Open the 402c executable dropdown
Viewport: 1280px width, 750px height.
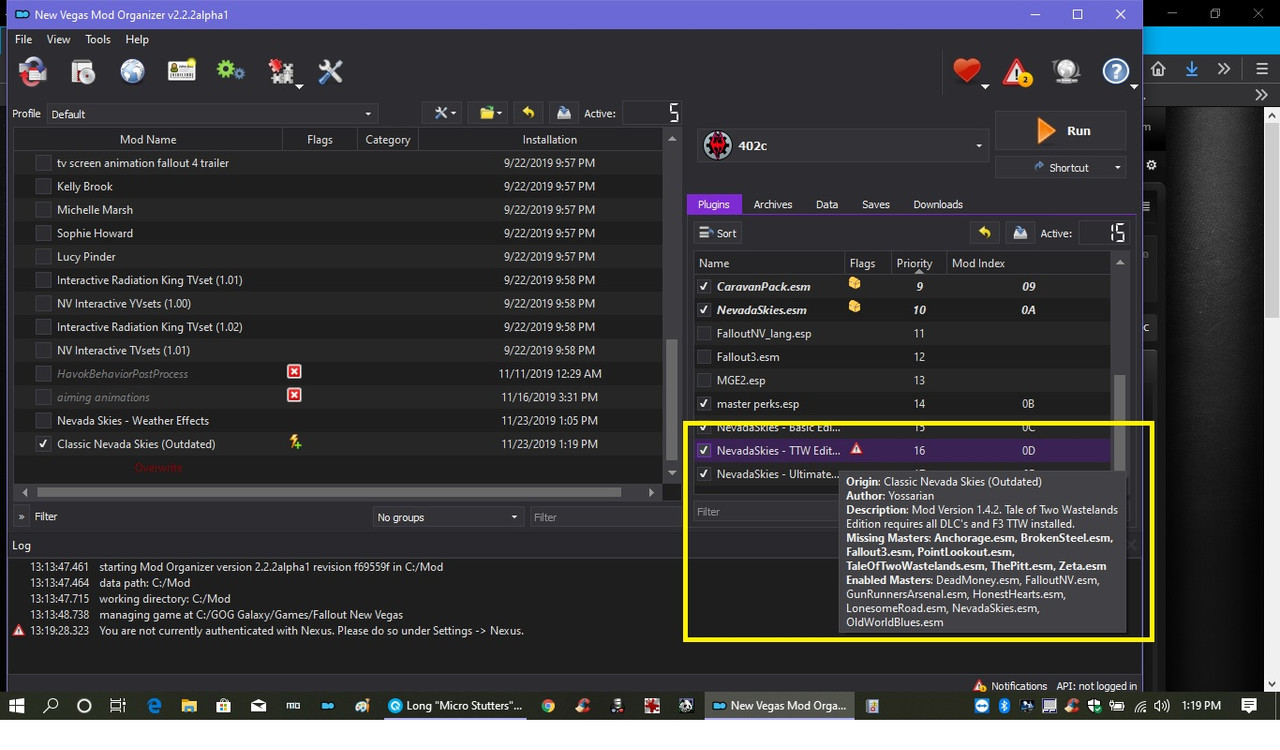coord(842,146)
